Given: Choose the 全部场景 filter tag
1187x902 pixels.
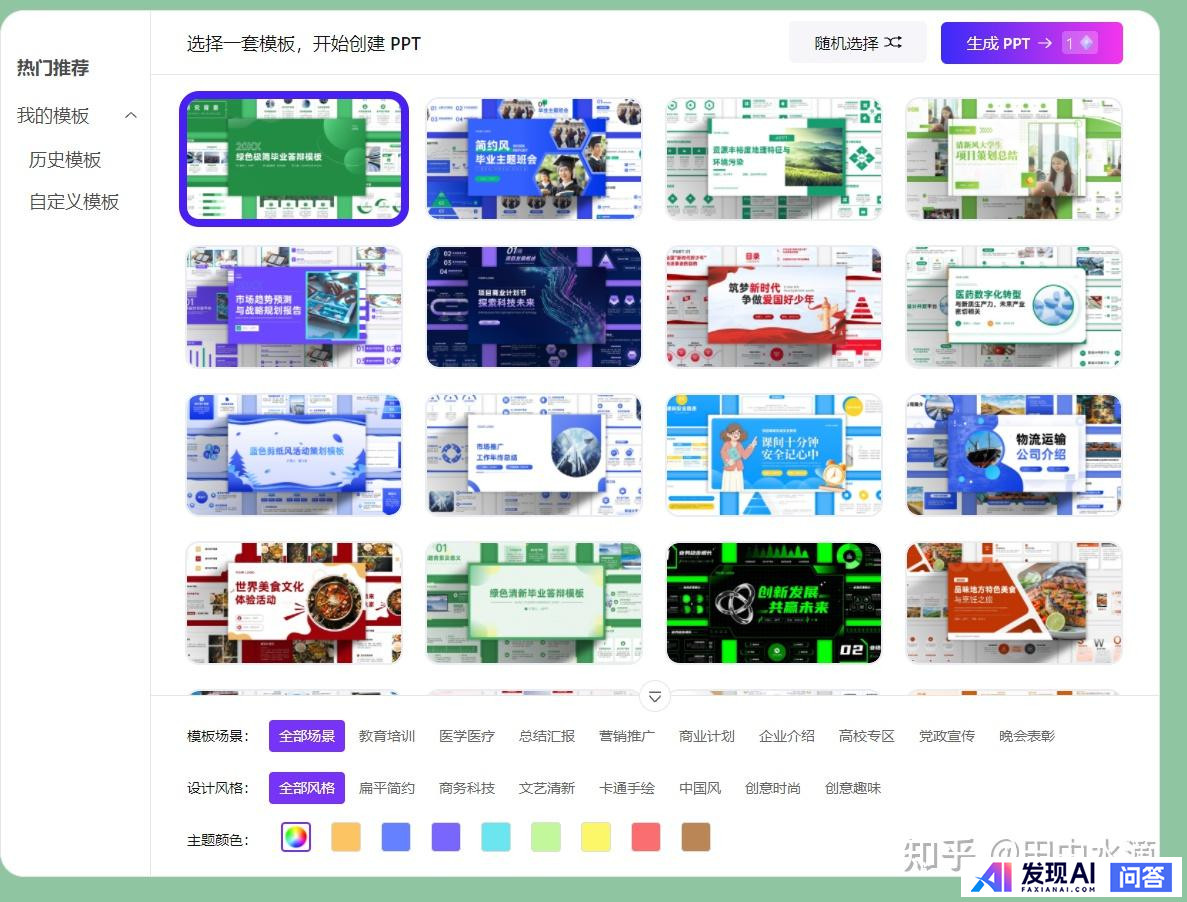Looking at the screenshot, I should (307, 736).
